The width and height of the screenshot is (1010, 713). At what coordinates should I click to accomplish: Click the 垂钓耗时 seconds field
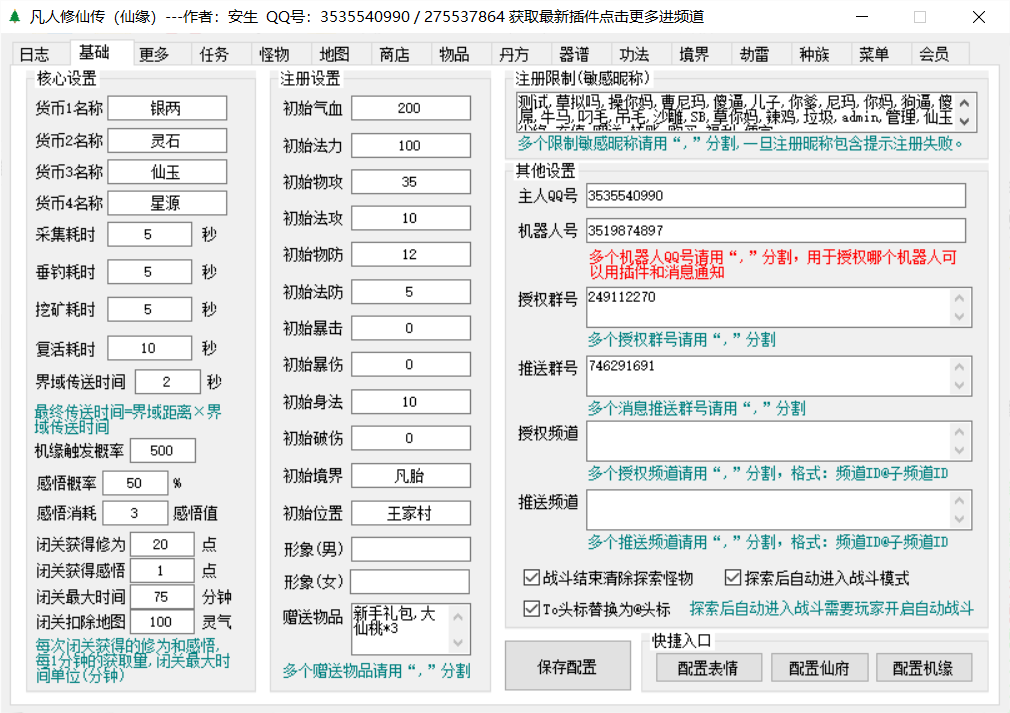point(149,272)
